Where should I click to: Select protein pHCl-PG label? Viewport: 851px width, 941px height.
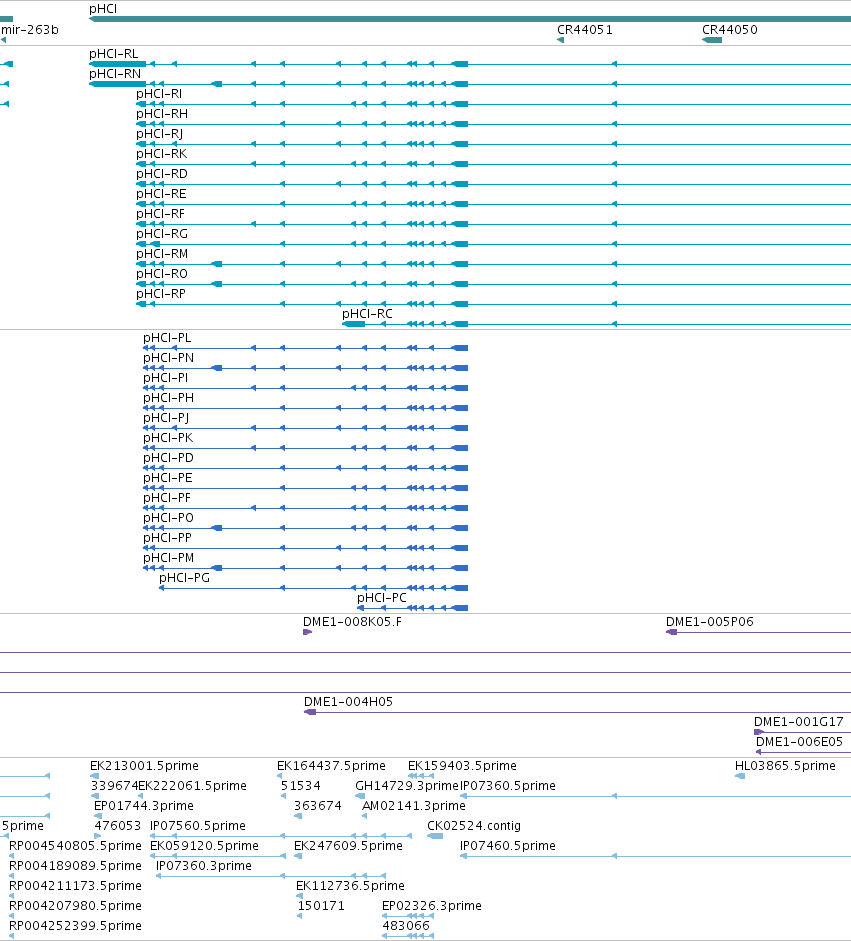coord(185,577)
